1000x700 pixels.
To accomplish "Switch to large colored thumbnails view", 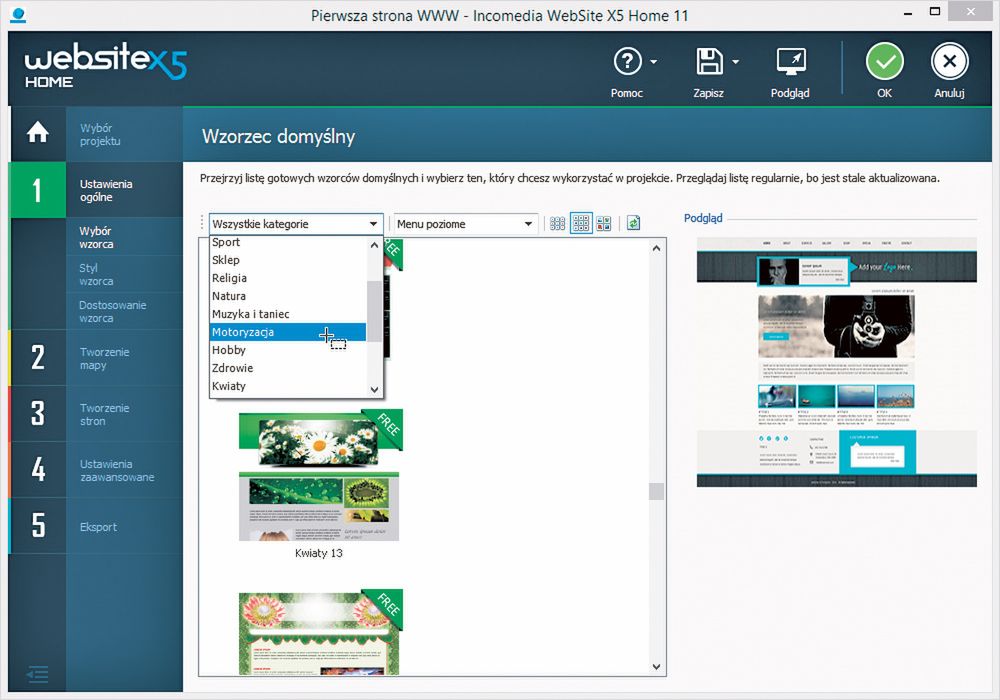I will tap(603, 223).
